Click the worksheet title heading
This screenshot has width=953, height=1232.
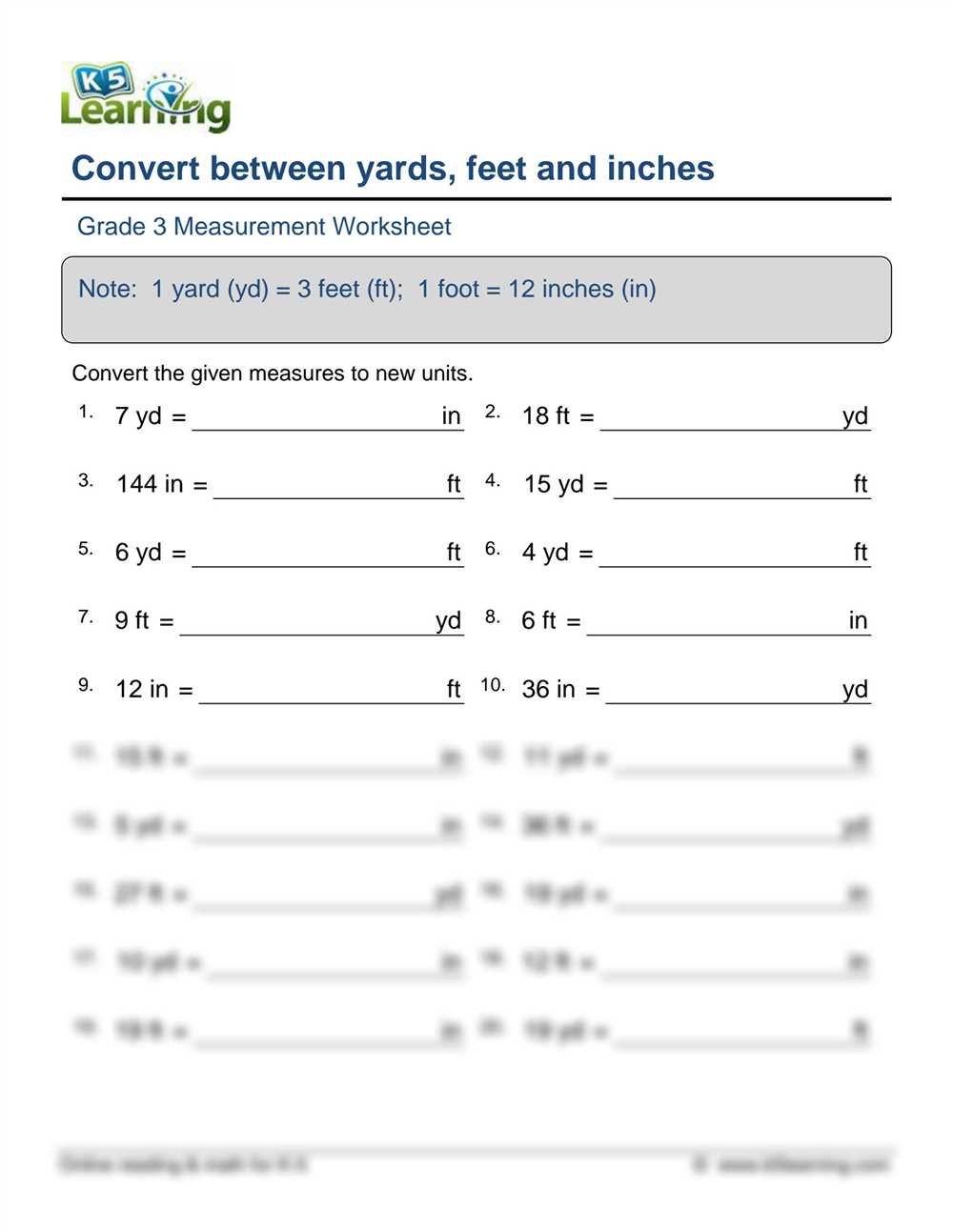coord(393,169)
